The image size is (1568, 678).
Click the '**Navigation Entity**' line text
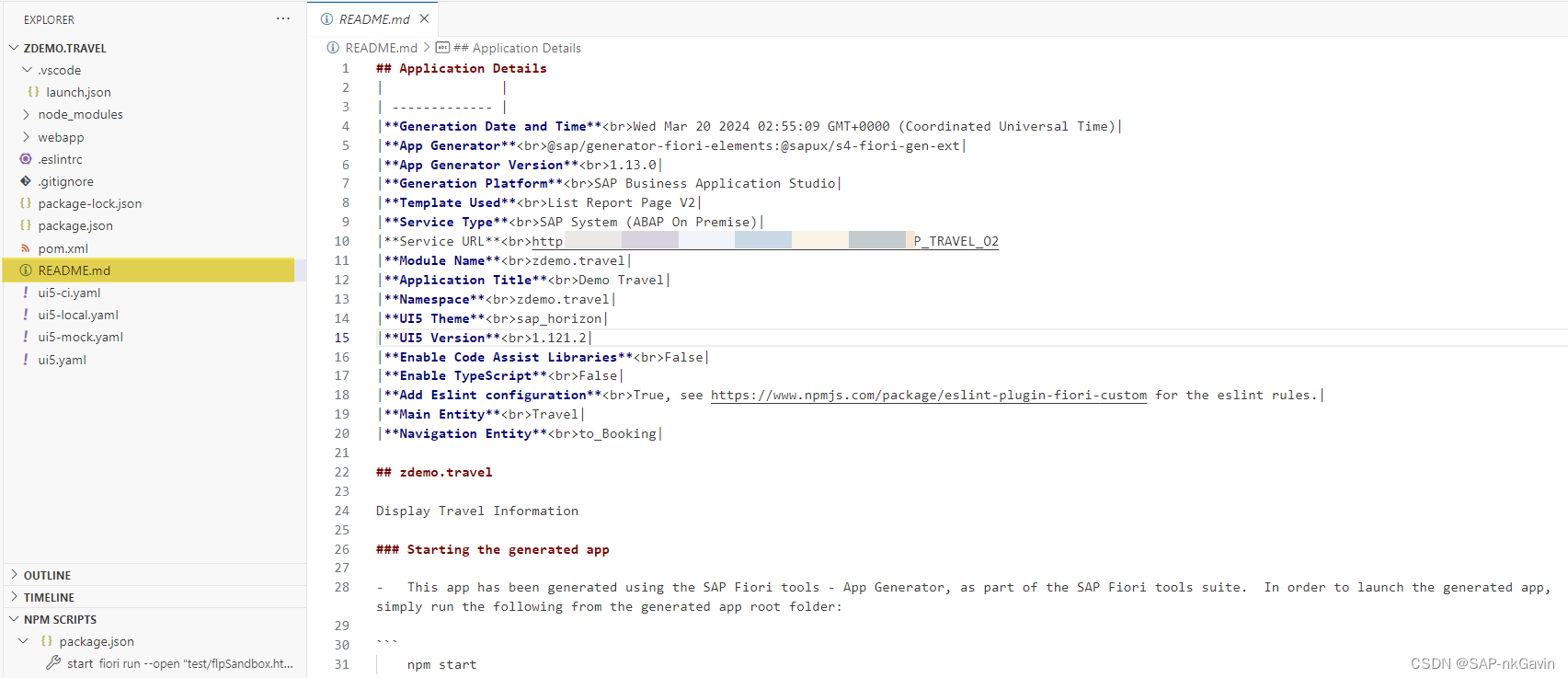tap(519, 433)
